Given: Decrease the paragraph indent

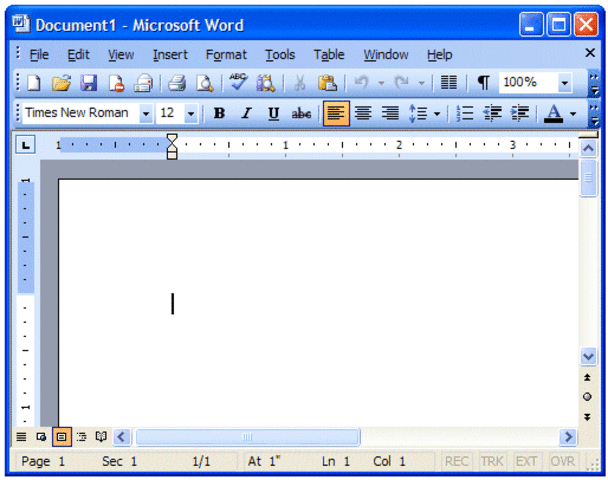Looking at the screenshot, I should click(492, 113).
